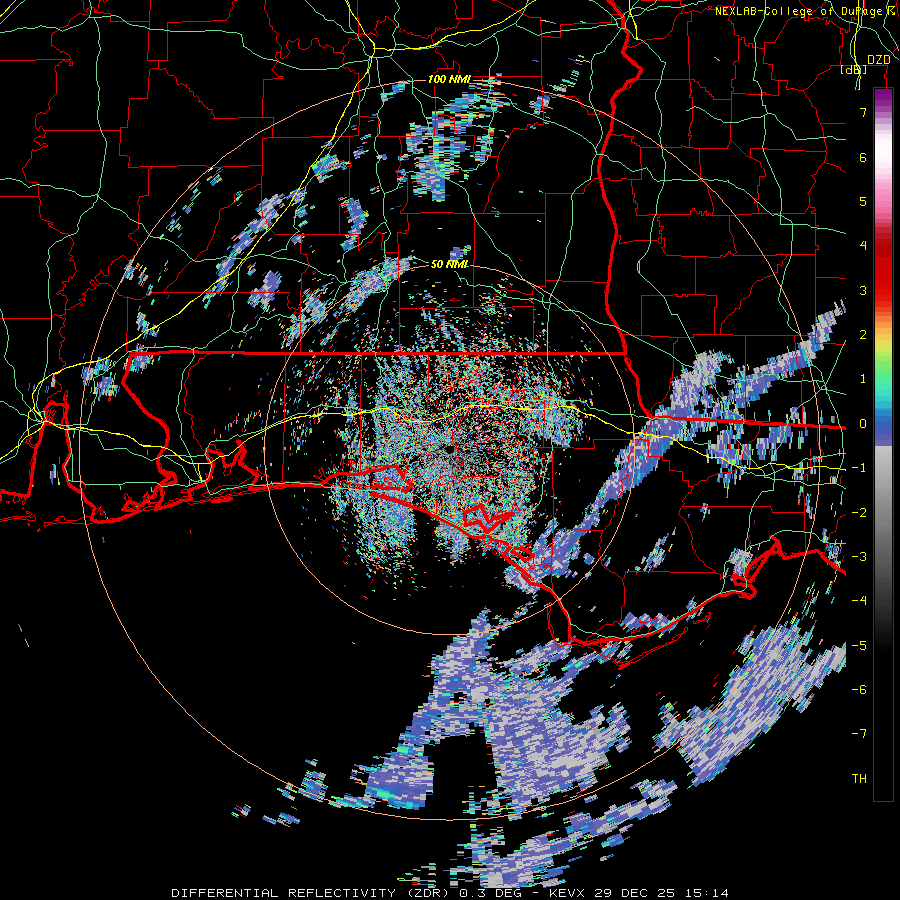Click the '-7' tick label on legend
The height and width of the screenshot is (900, 900).
859,734
